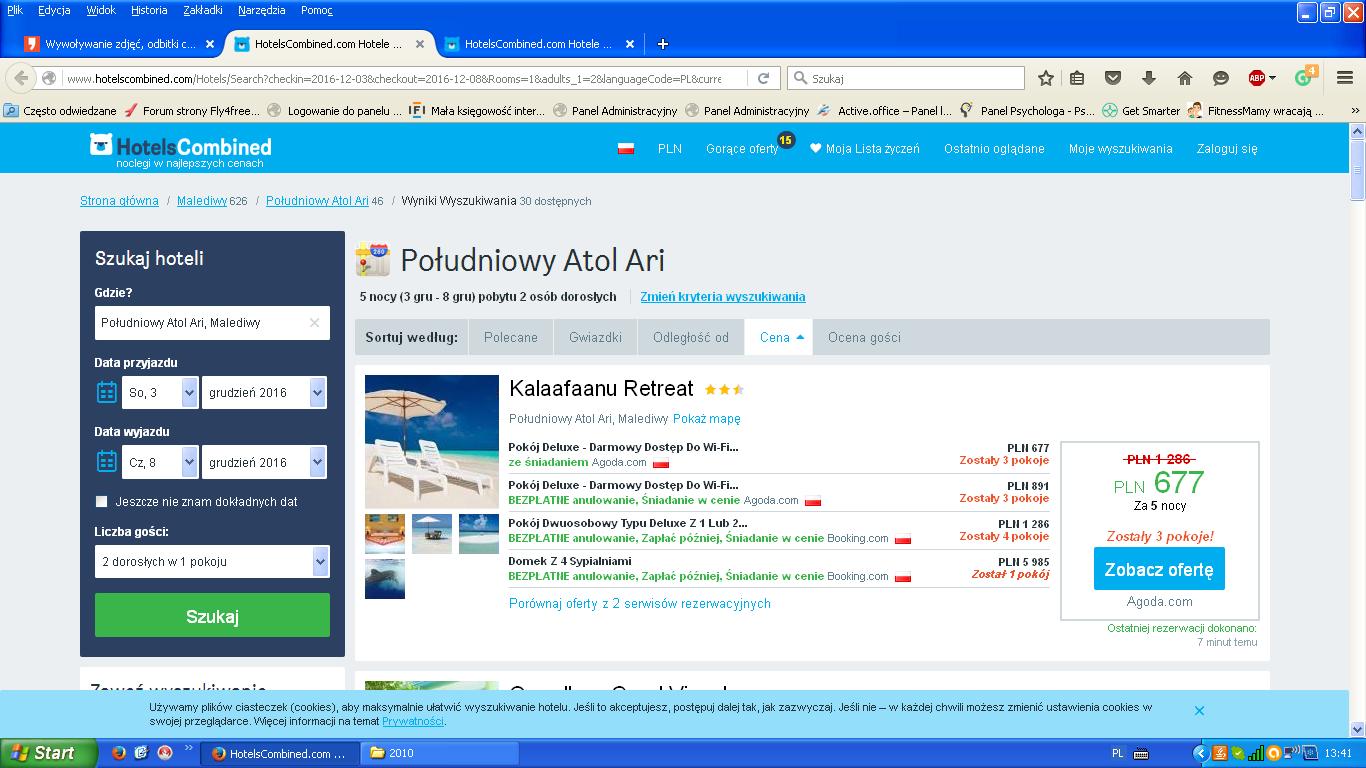Click the heart icon for Moja Lista życzeń

[815, 148]
